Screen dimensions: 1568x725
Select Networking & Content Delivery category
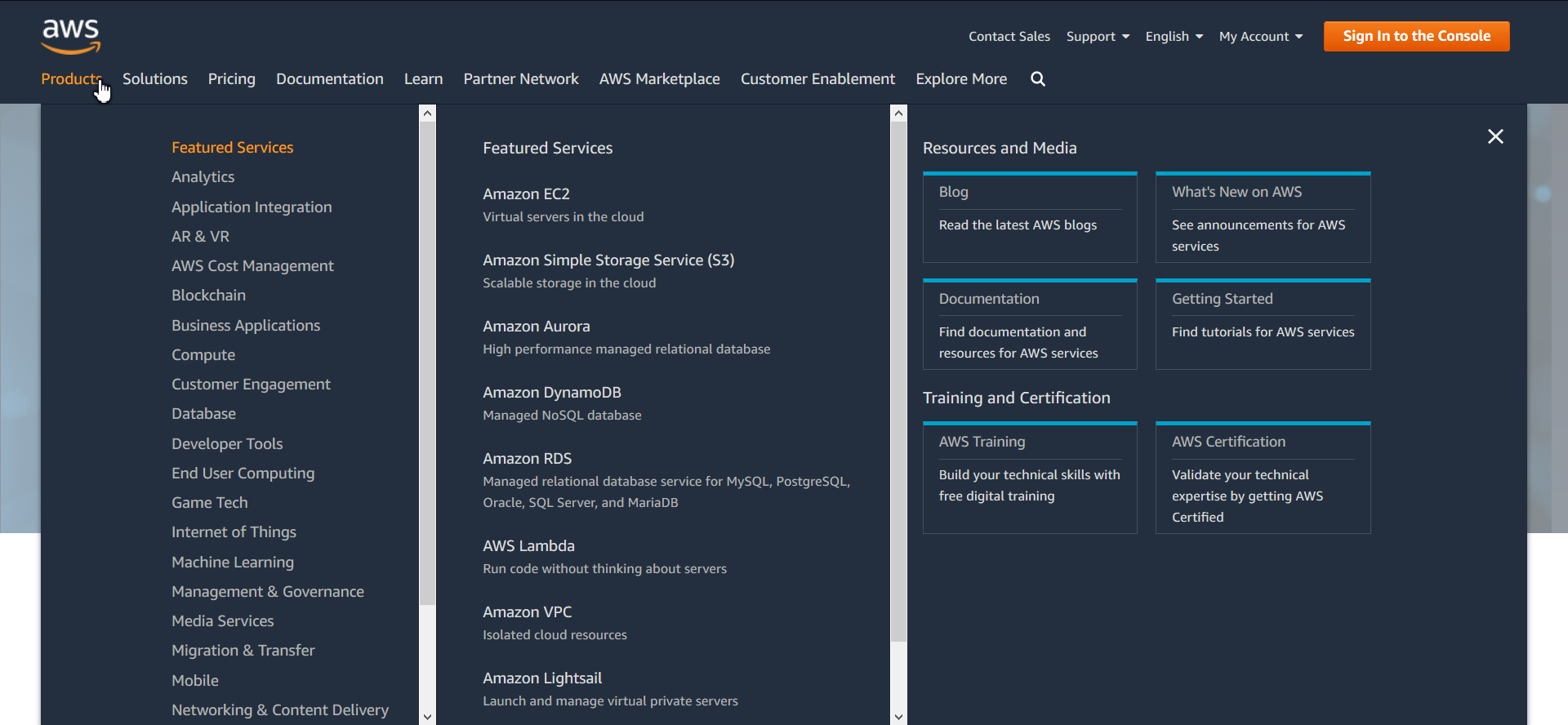click(x=280, y=709)
